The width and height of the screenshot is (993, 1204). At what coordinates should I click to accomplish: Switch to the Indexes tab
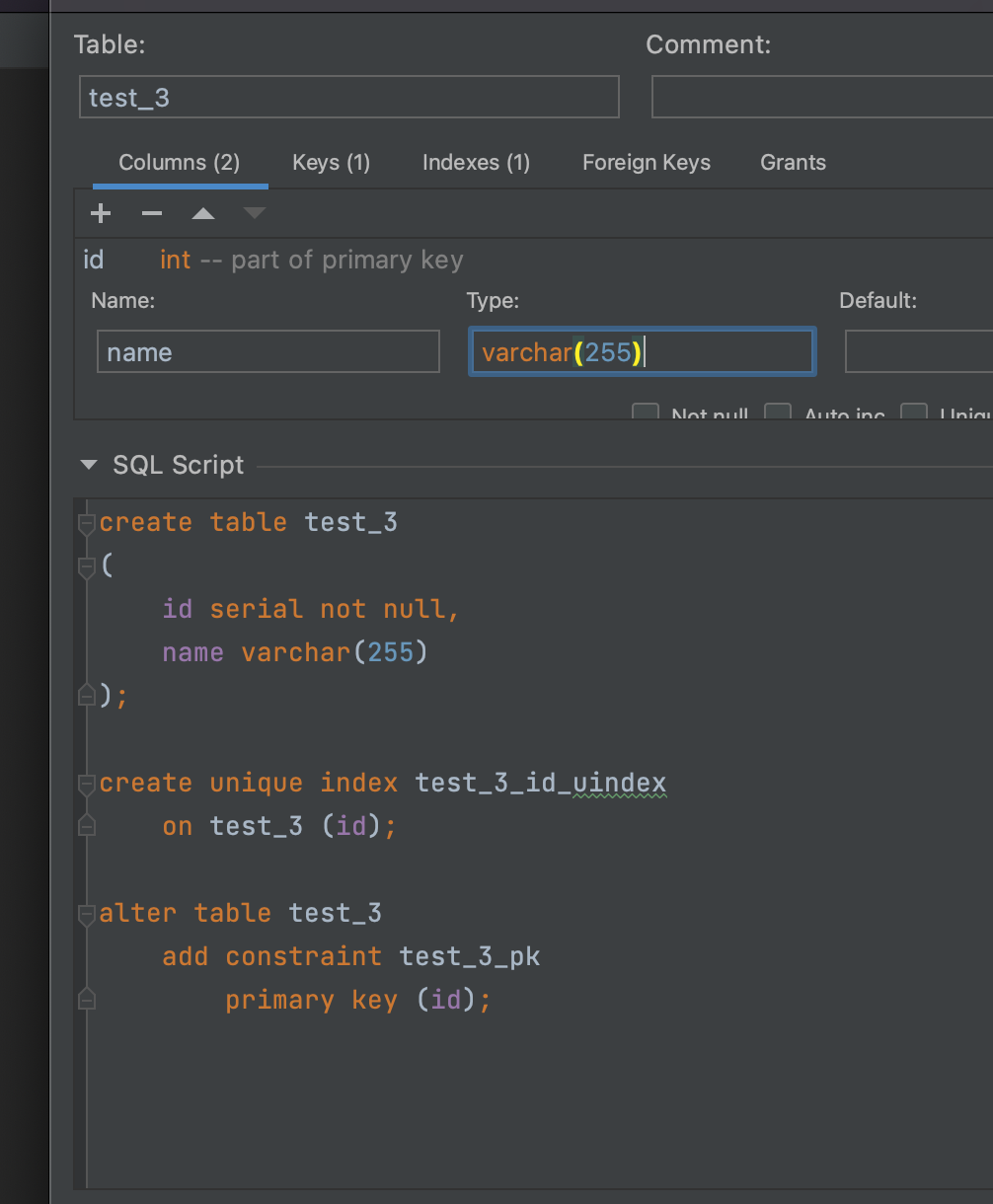pos(476,162)
